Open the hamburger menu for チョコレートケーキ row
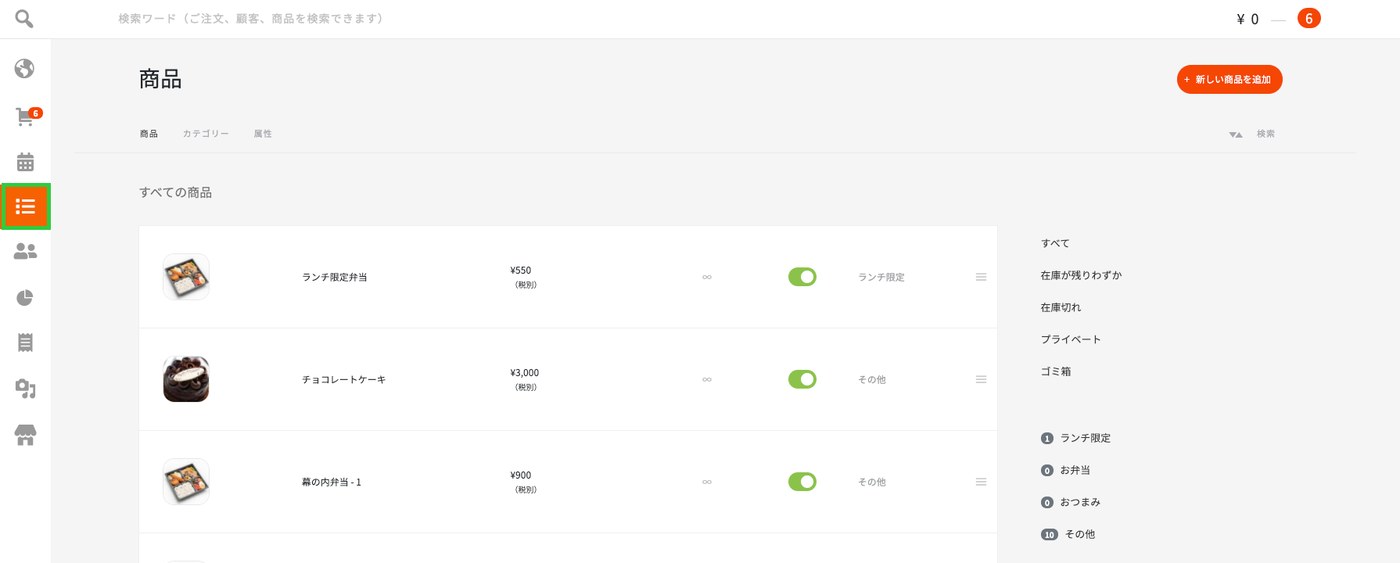 click(x=981, y=379)
